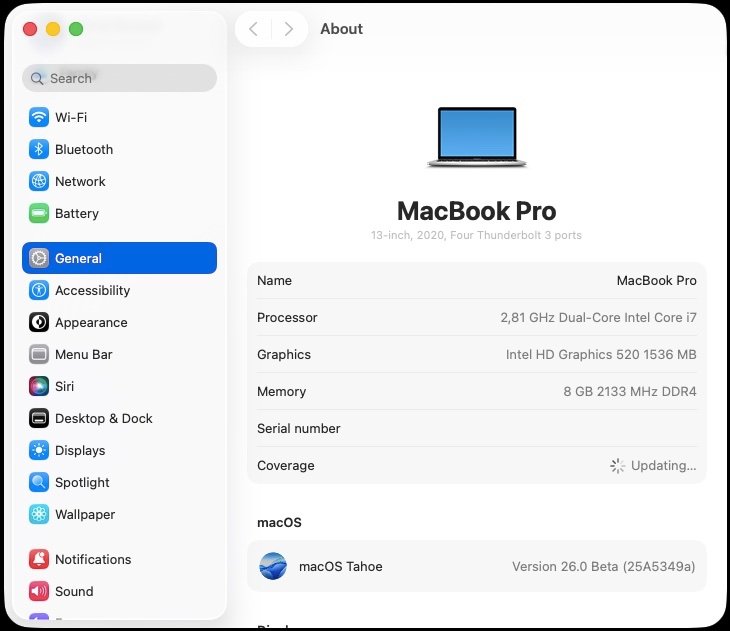This screenshot has width=730, height=631.
Task: Click the General sidebar label
Action: [x=78, y=258]
